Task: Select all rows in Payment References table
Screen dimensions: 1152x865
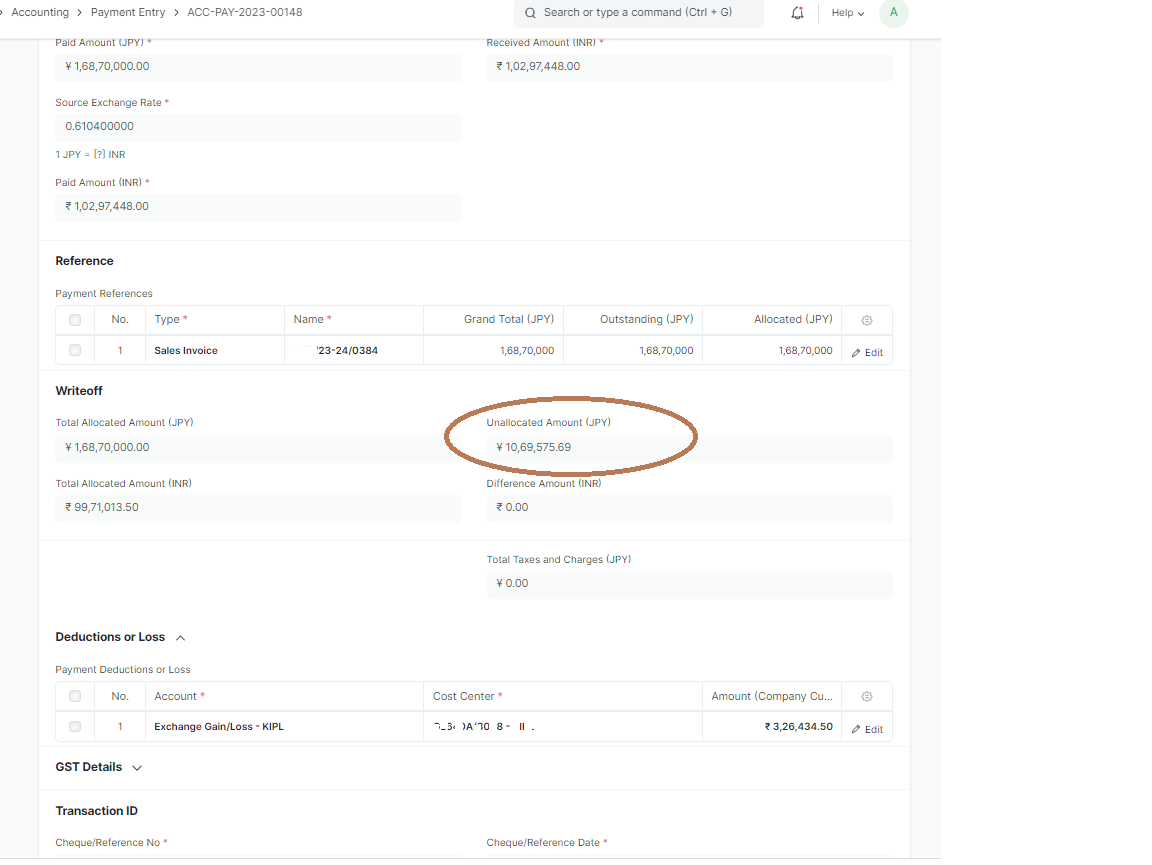Action: (75, 320)
